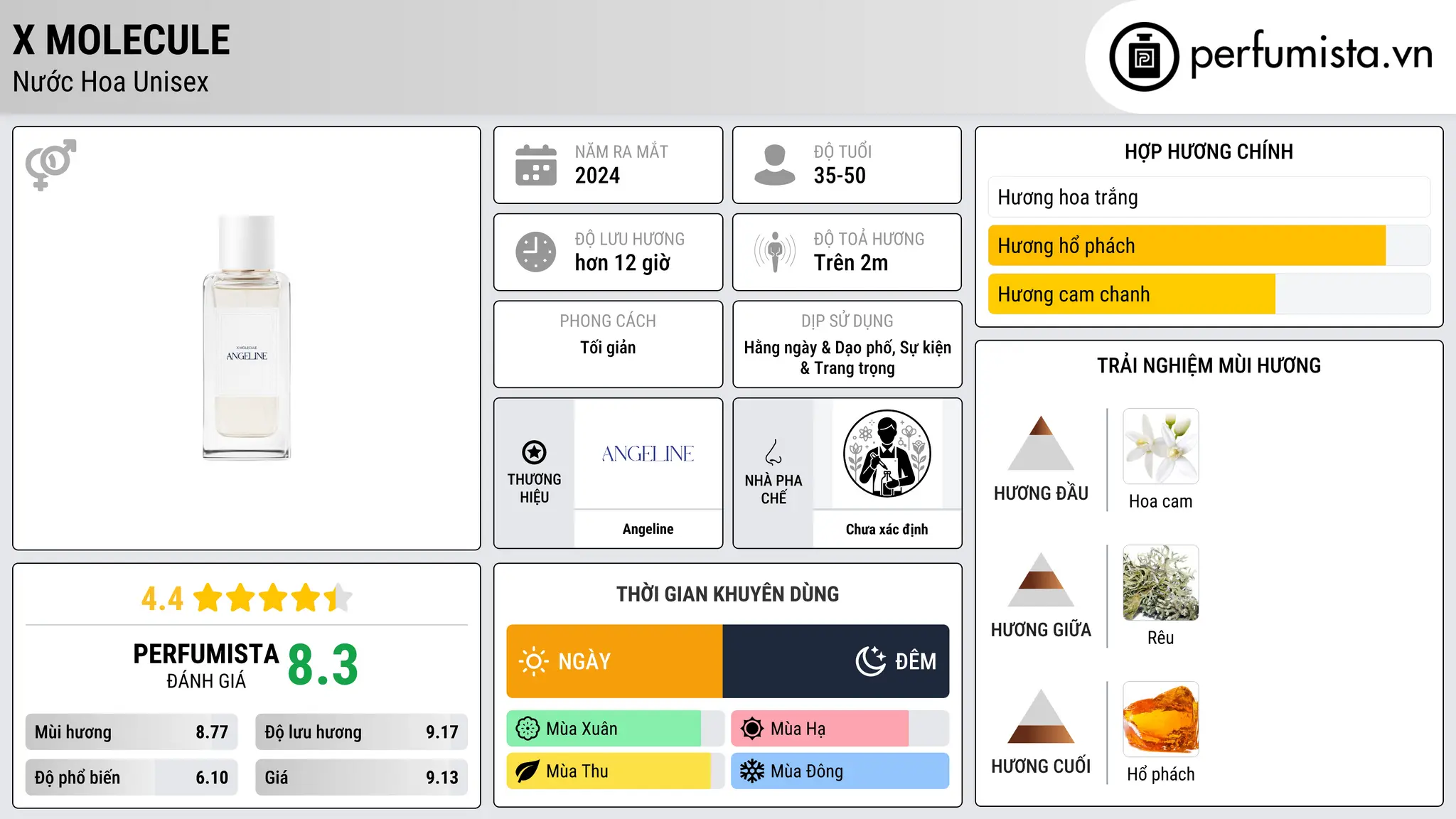The width and height of the screenshot is (1456, 819).
Task: Click the Trải nghiệm mùi hương heading
Action: coord(1209,365)
